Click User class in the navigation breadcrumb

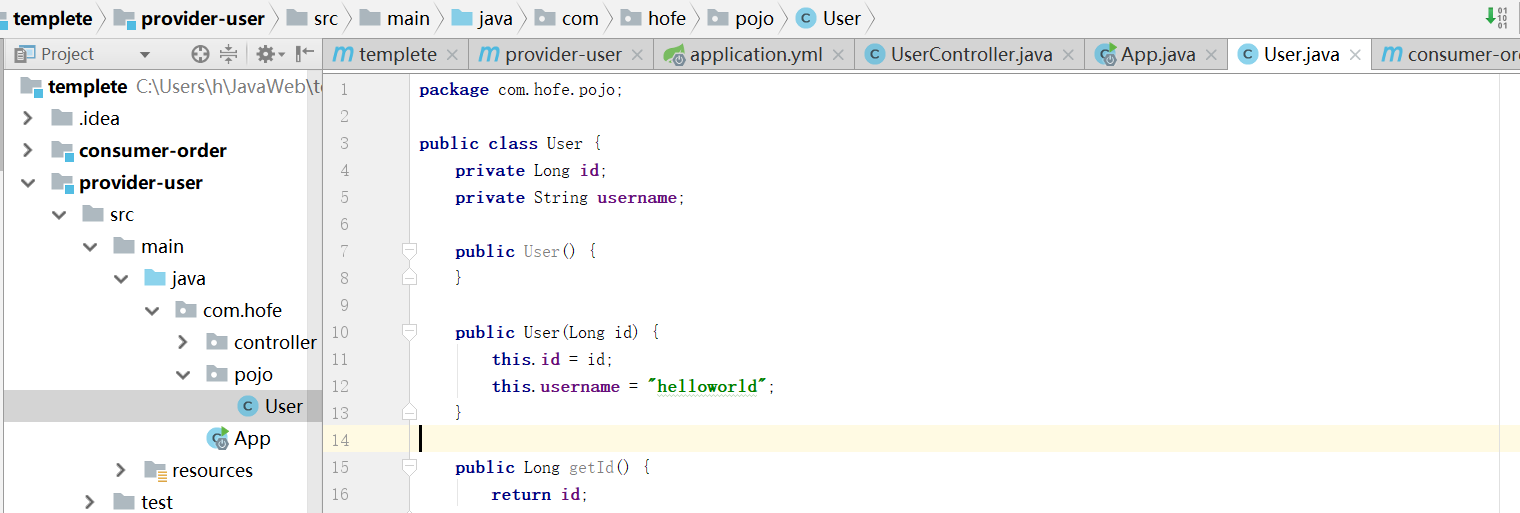828,18
